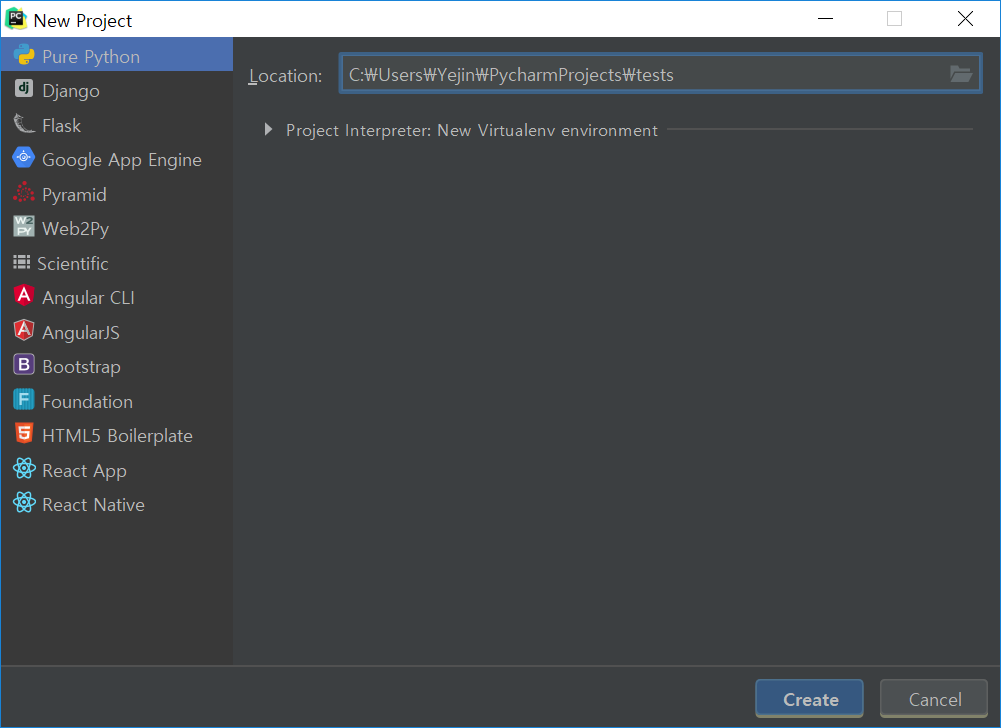1001x728 pixels.
Task: Click the PyCharm logo in title bar
Action: coord(16,19)
